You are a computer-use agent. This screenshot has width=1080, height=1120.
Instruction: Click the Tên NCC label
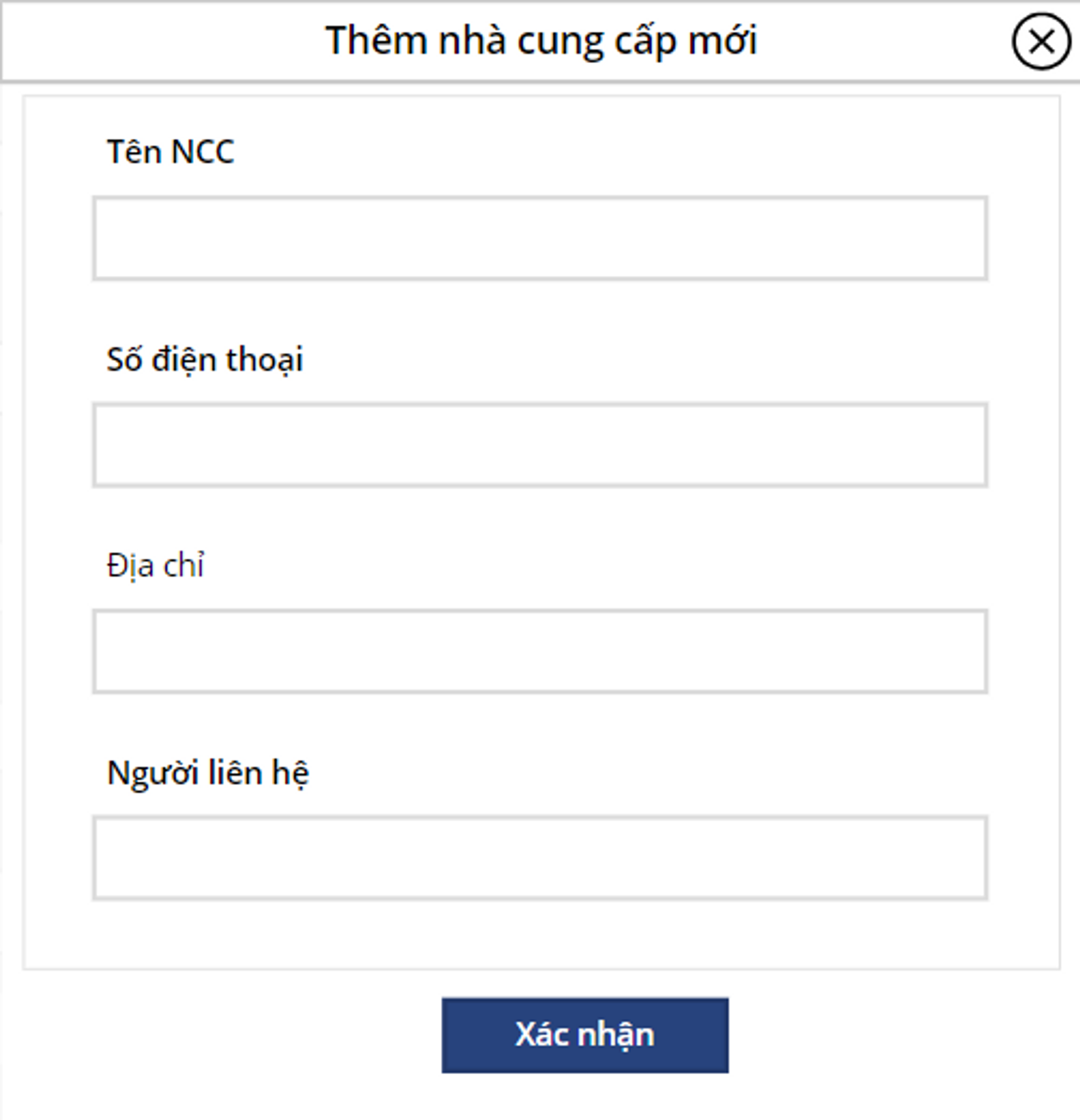pos(171,152)
